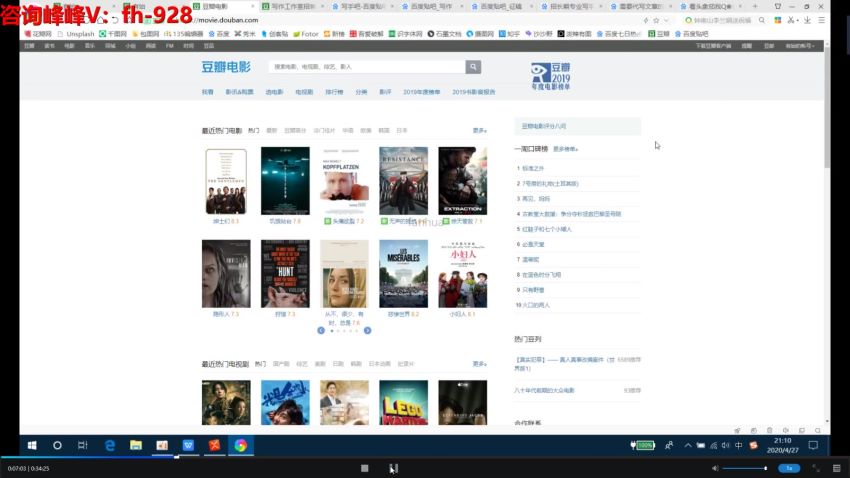Image resolution: width=850 pixels, height=478 pixels.
Task: Open a new browser tab with plus
Action: point(755,6)
